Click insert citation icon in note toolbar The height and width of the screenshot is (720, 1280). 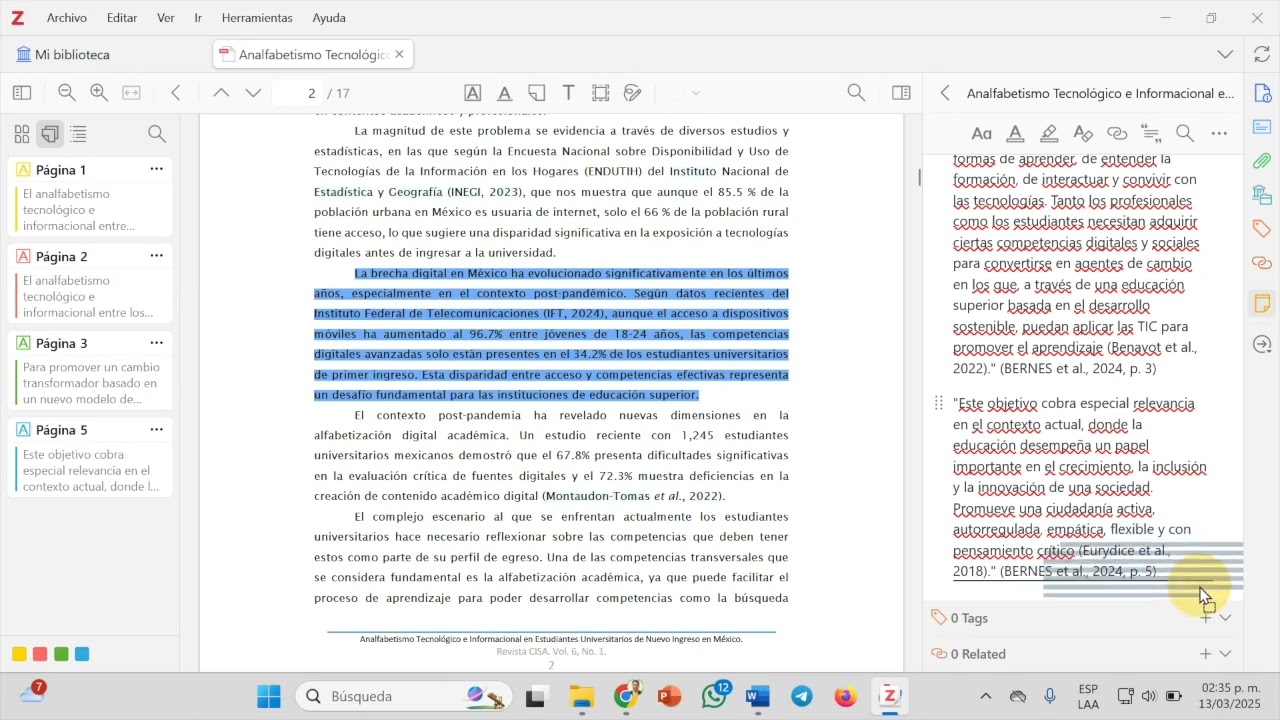1151,134
